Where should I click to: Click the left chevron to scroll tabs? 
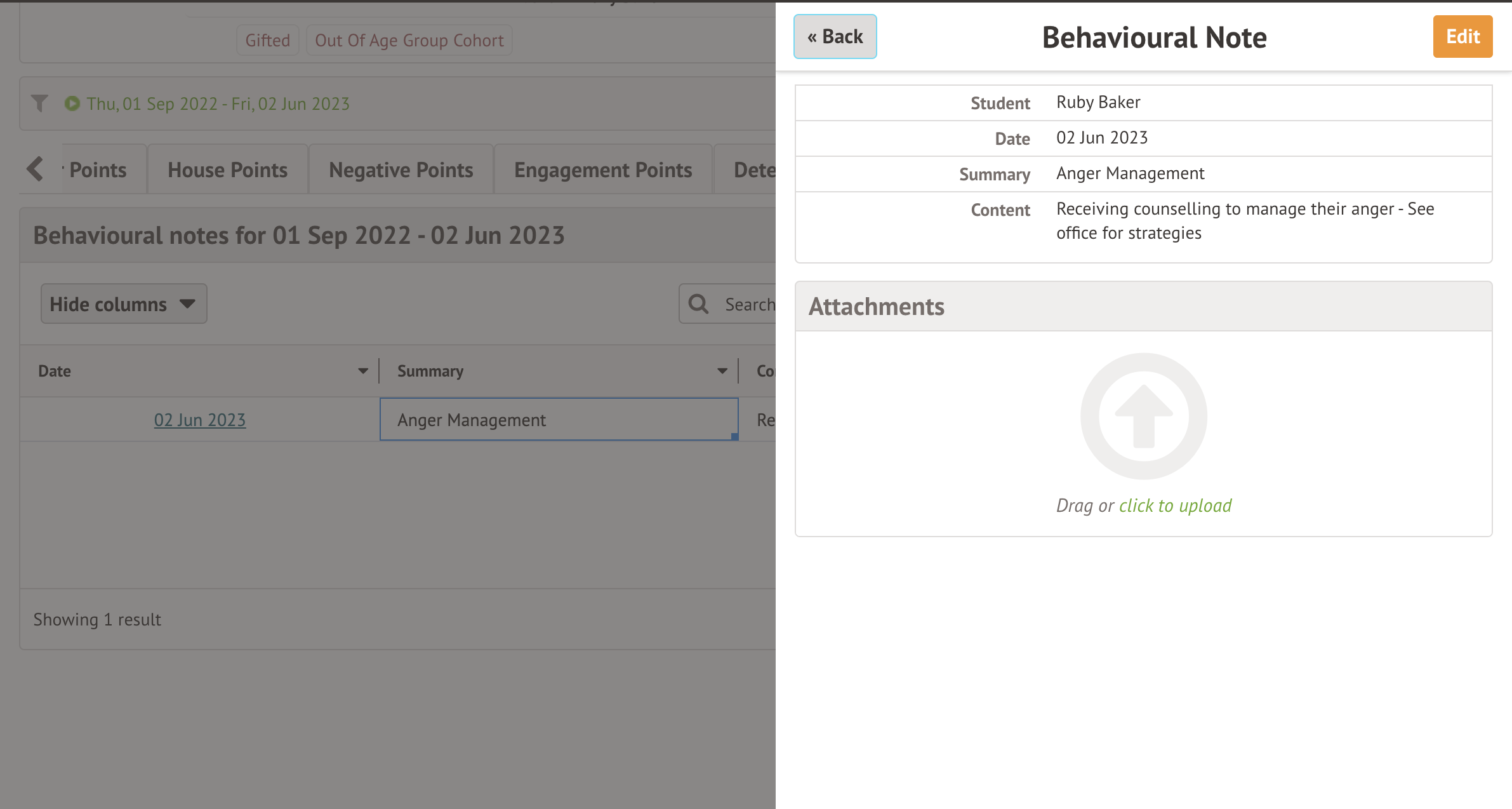pyautogui.click(x=36, y=170)
